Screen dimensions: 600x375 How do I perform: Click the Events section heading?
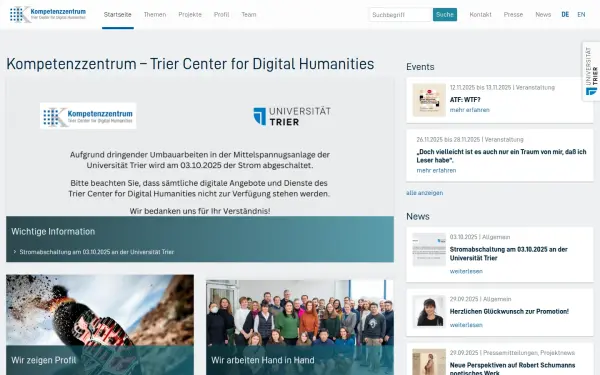coord(420,67)
